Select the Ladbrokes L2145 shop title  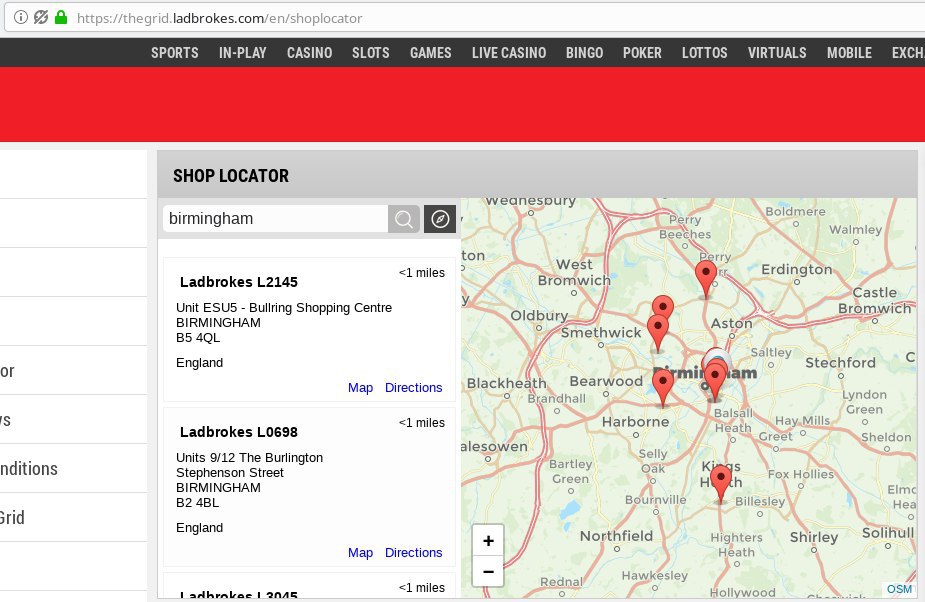pyautogui.click(x=239, y=282)
